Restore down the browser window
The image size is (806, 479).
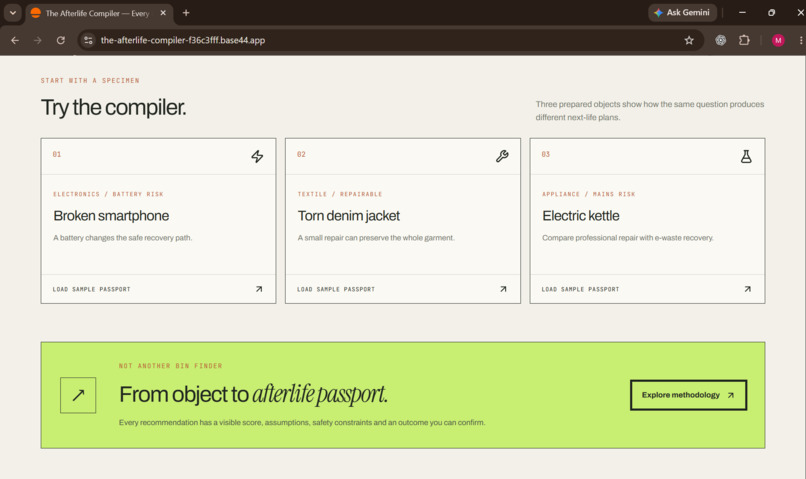(x=772, y=13)
